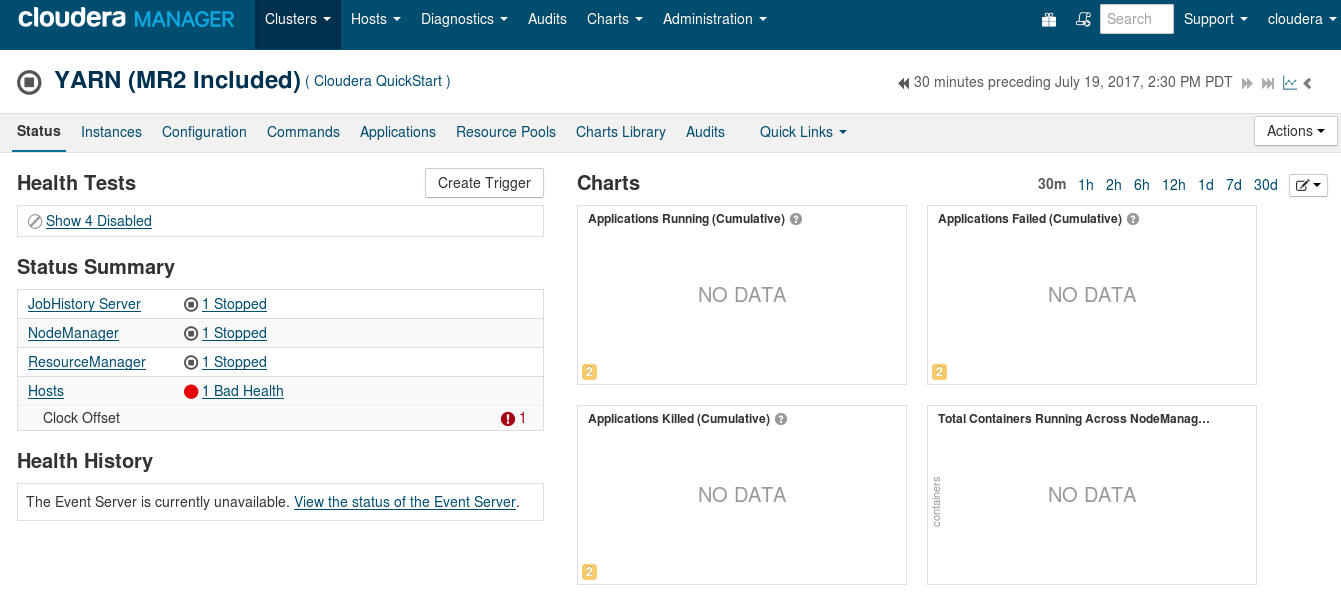Open the Actions dropdown
Image resolution: width=1341 pixels, height=604 pixels.
pyautogui.click(x=1295, y=130)
